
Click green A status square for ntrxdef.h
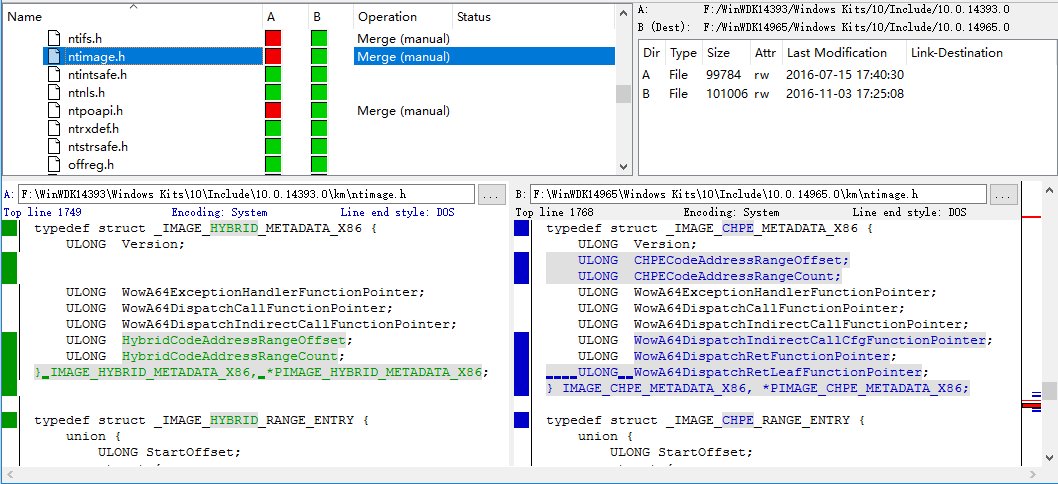click(273, 128)
